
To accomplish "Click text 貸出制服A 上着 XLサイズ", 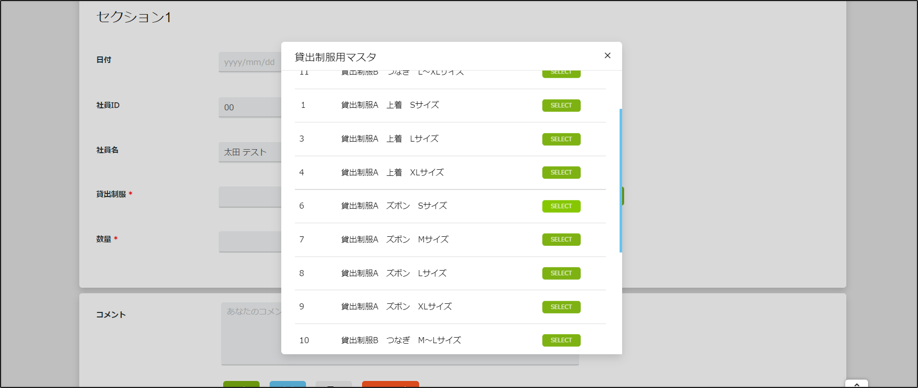I will (392, 173).
